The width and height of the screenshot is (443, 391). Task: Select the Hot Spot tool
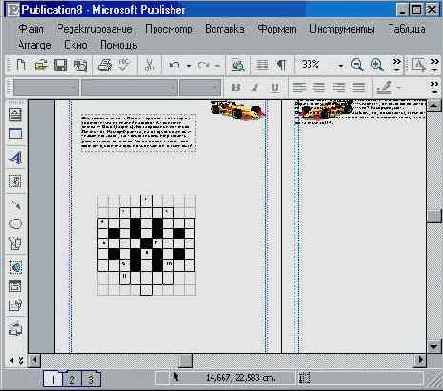(x=15, y=267)
